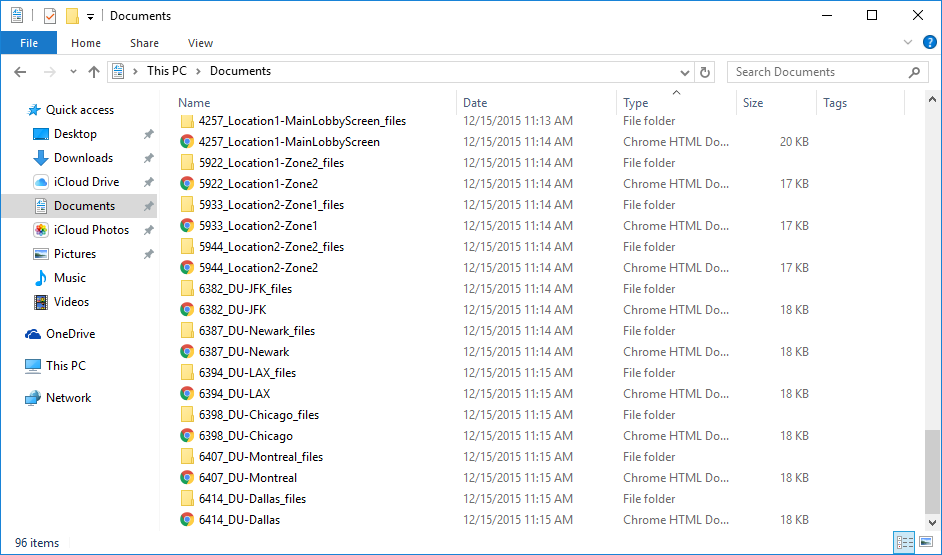This screenshot has width=942, height=555.
Task: Sort files by the Name column header
Action: [x=194, y=103]
